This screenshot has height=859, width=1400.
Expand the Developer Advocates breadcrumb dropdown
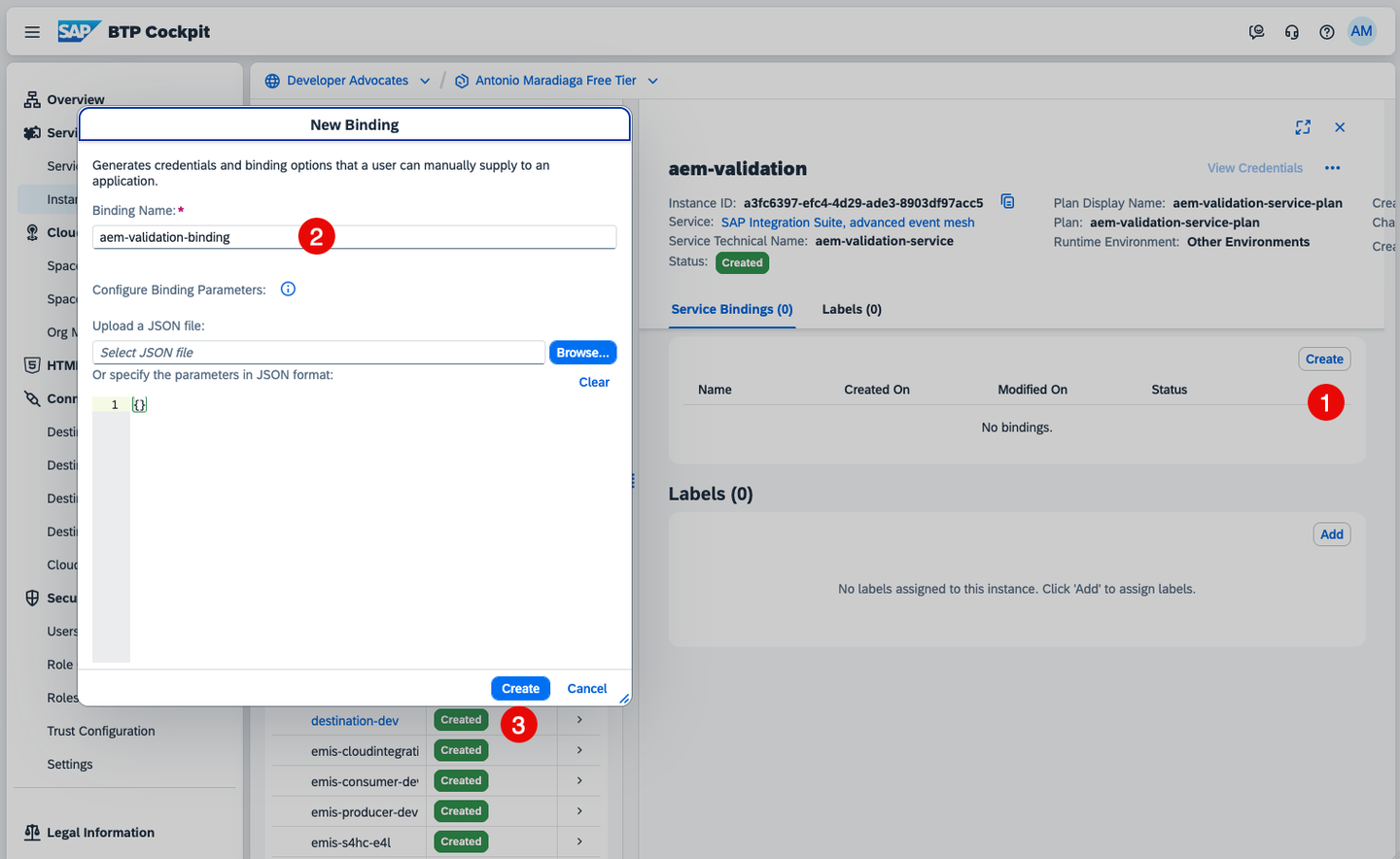(x=425, y=81)
